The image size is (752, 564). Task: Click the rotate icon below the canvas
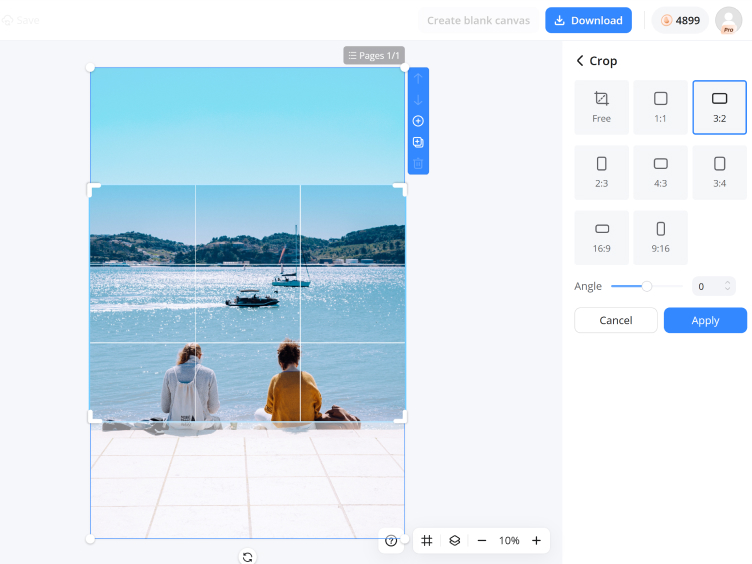[x=247, y=557]
